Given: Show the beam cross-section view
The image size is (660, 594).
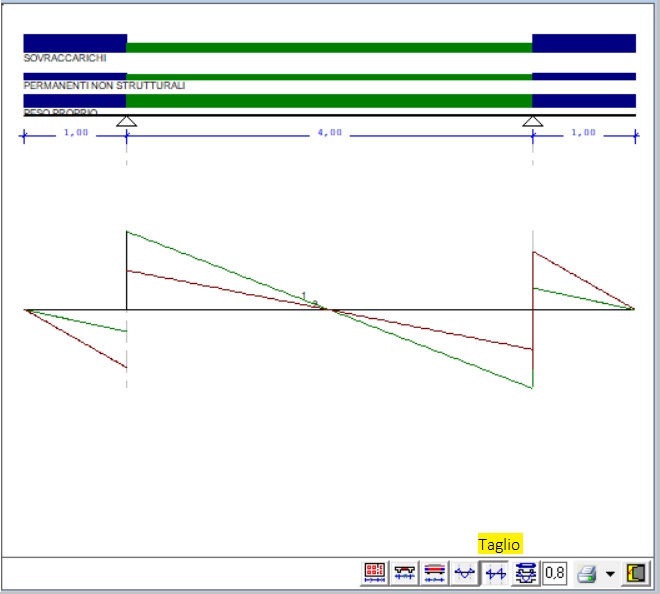Looking at the screenshot, I should coord(404,573).
